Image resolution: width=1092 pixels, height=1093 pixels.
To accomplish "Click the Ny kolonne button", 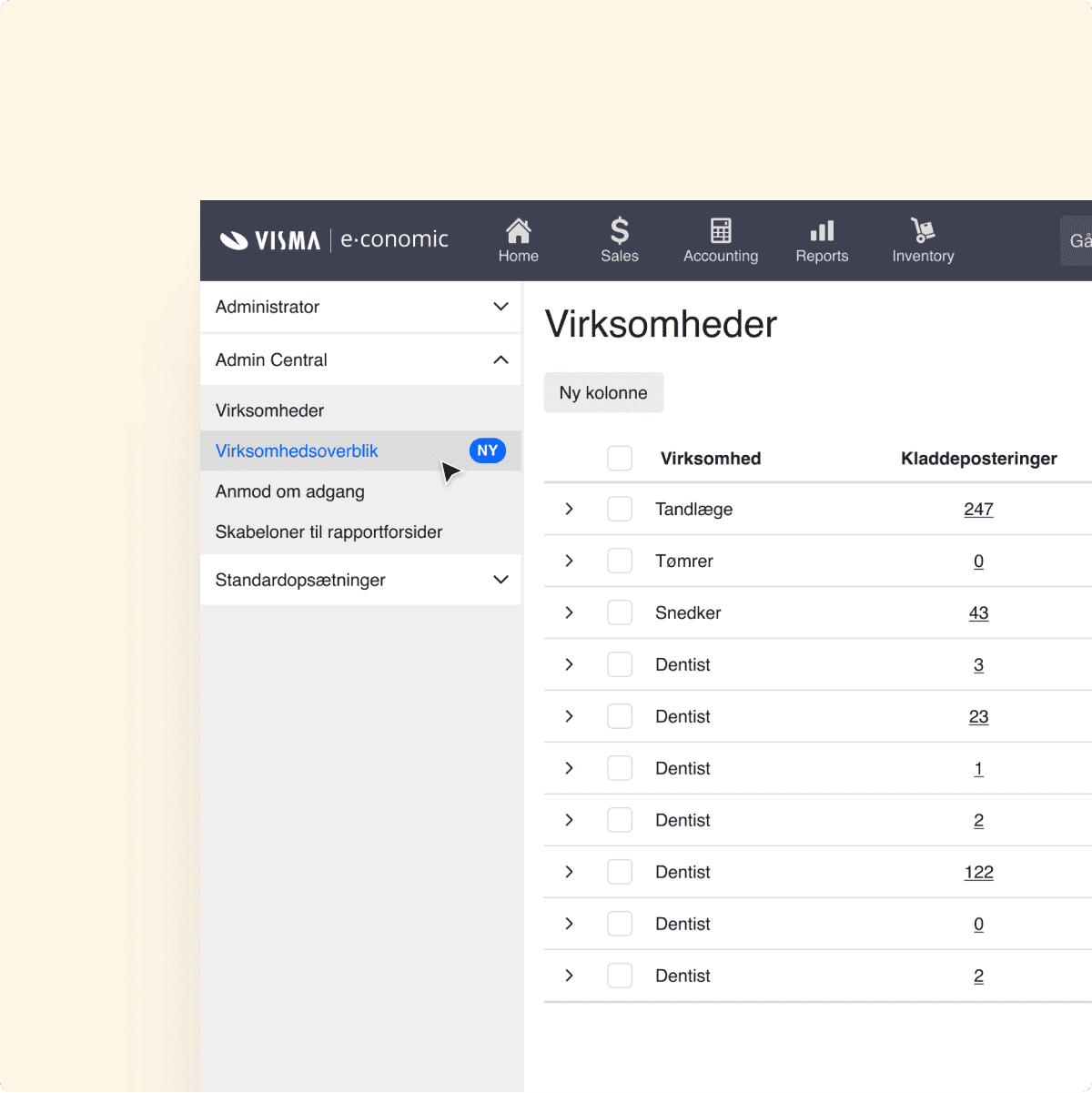I will coord(603,392).
